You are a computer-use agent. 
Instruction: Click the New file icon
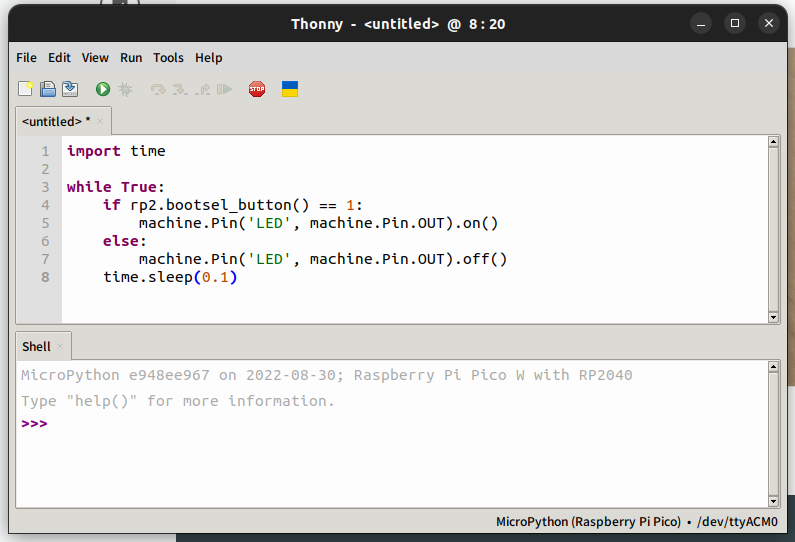pyautogui.click(x=25, y=89)
